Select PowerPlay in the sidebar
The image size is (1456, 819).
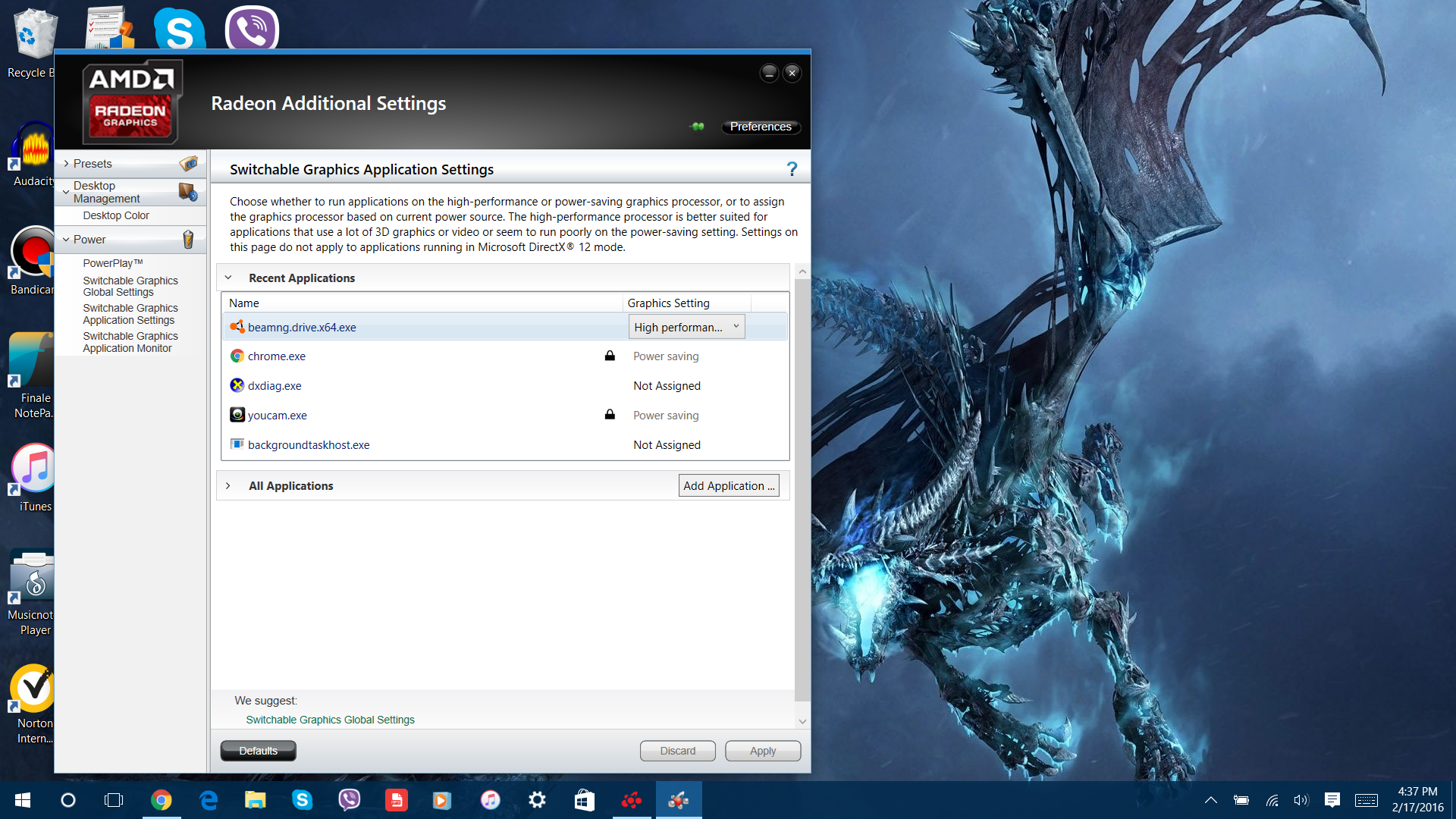(113, 263)
